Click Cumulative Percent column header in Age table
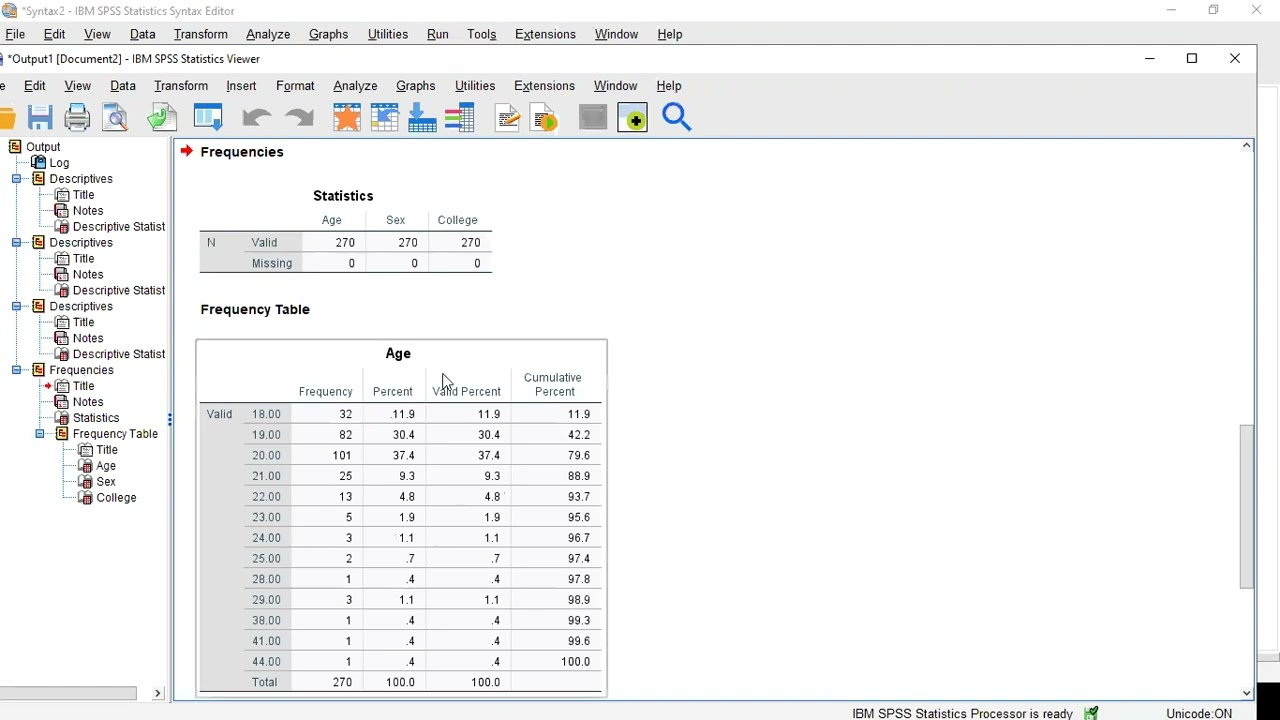 (x=553, y=385)
